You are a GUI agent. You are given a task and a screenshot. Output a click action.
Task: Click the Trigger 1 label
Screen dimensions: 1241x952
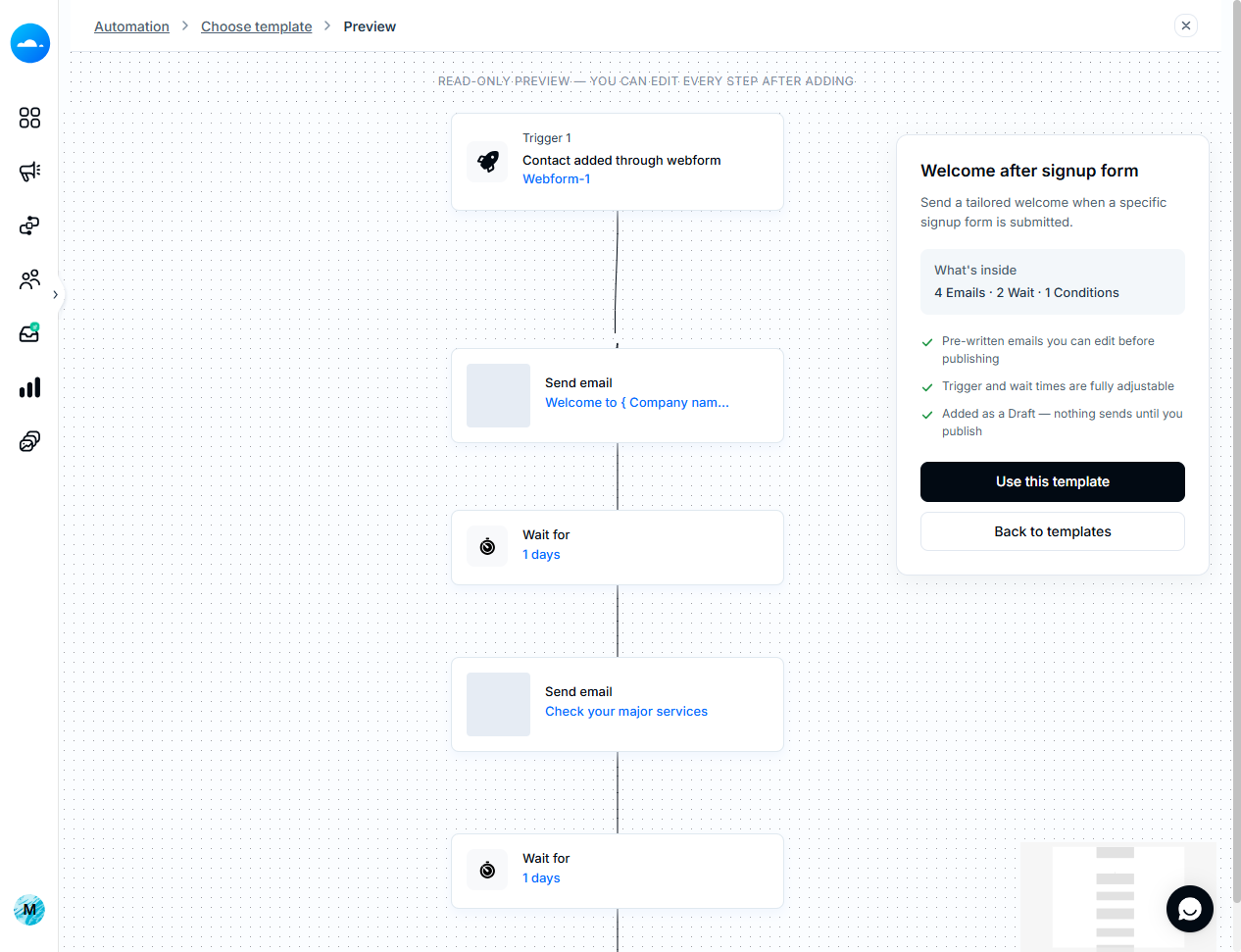pos(547,138)
